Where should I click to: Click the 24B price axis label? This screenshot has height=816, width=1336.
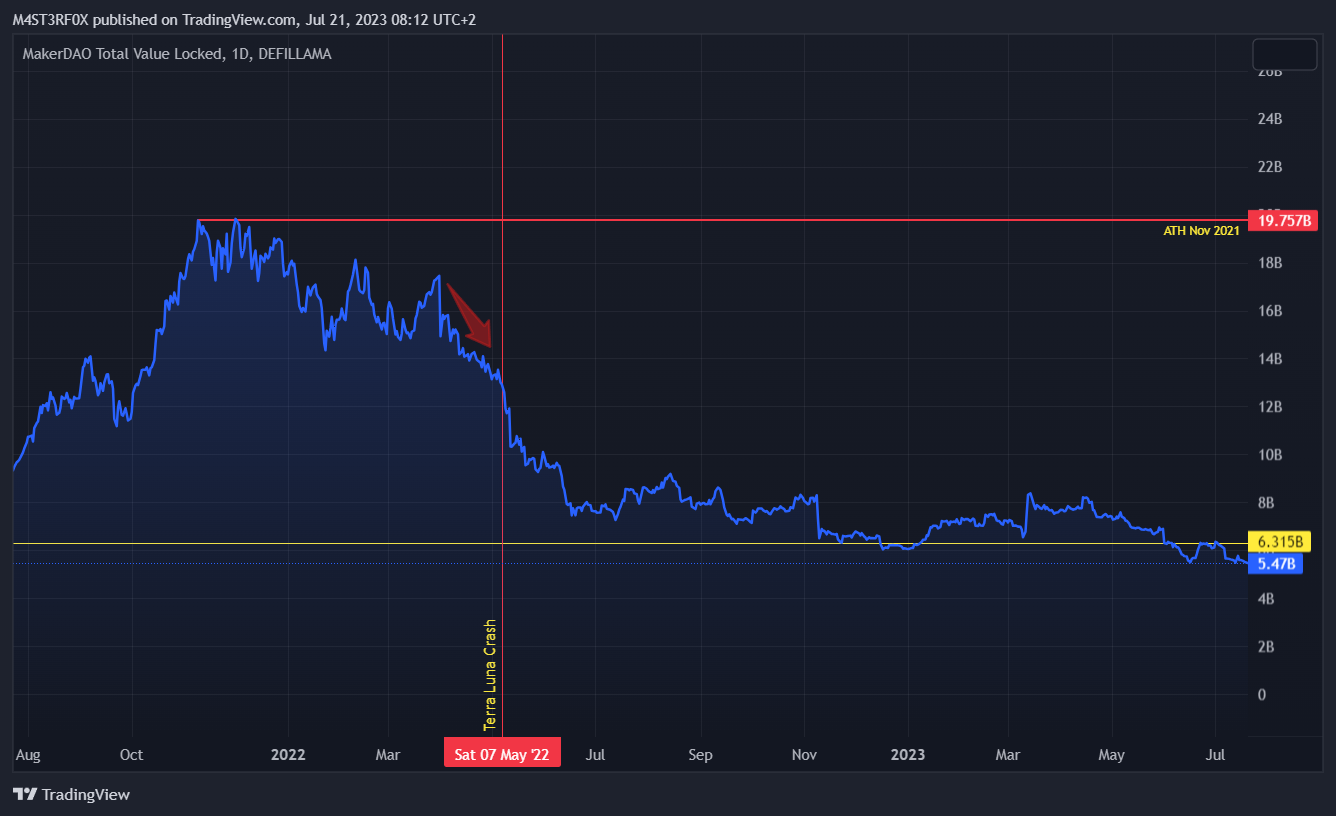[x=1269, y=119]
